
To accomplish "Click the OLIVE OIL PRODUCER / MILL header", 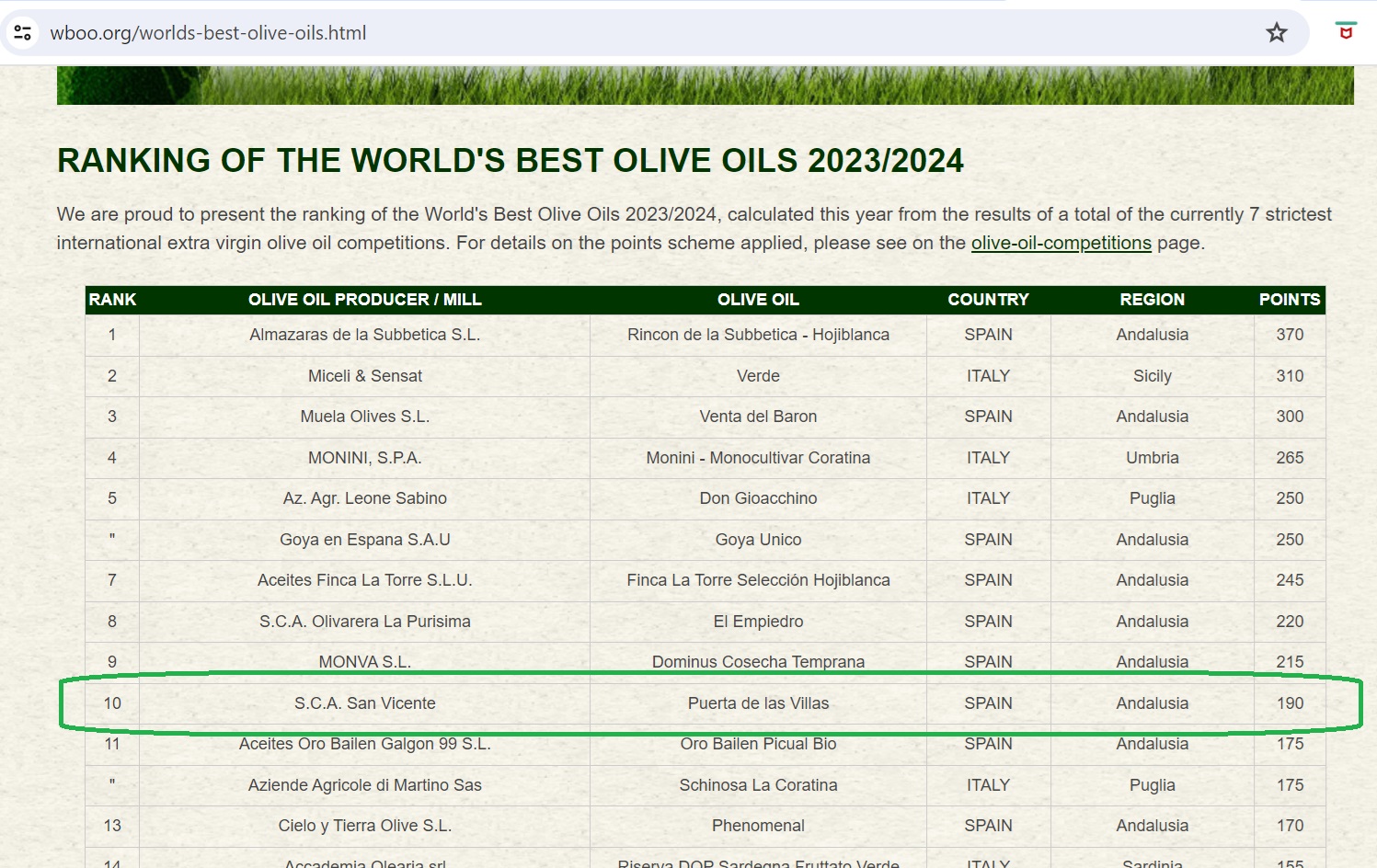I will coord(365,300).
